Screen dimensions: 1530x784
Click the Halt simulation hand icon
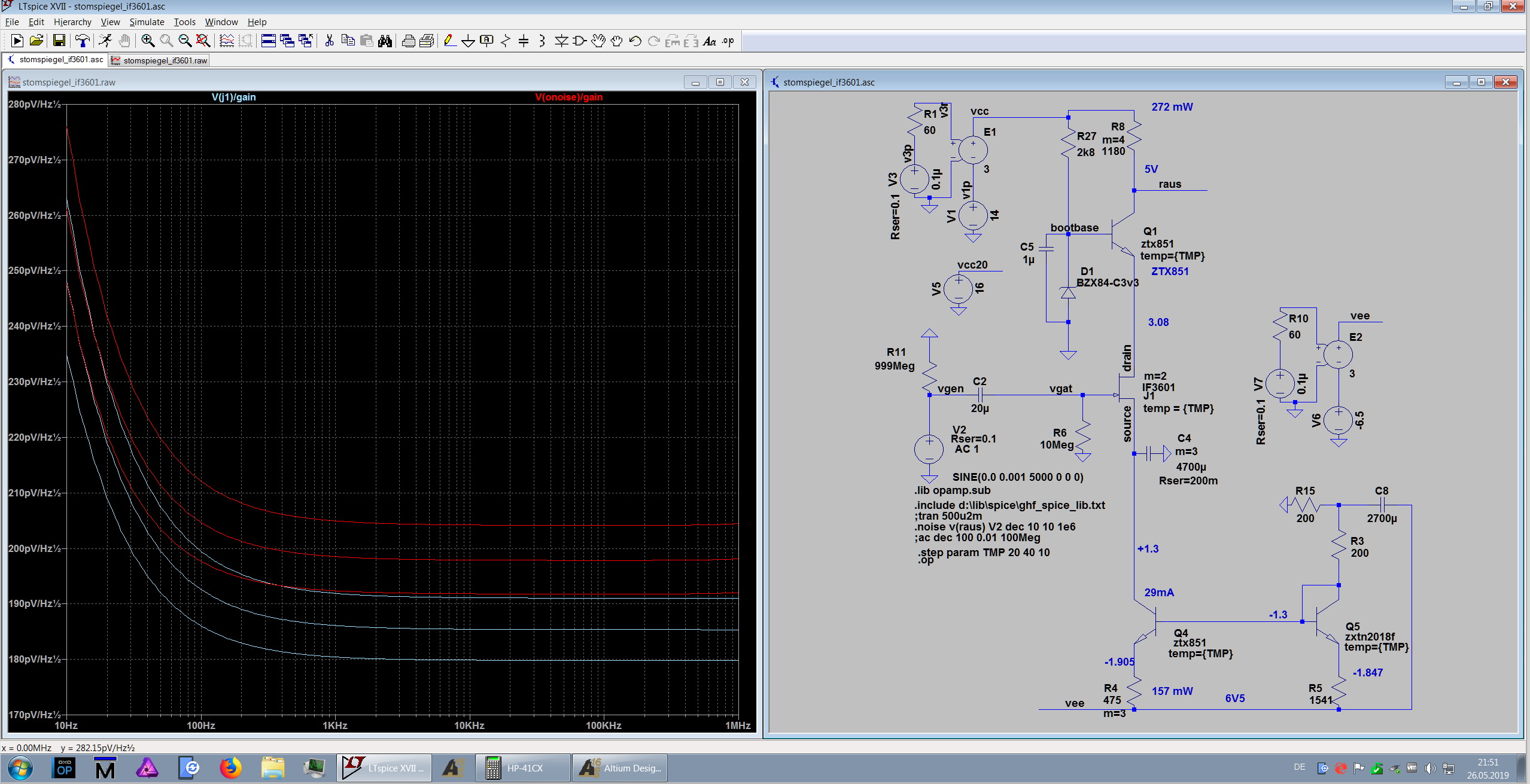[124, 41]
